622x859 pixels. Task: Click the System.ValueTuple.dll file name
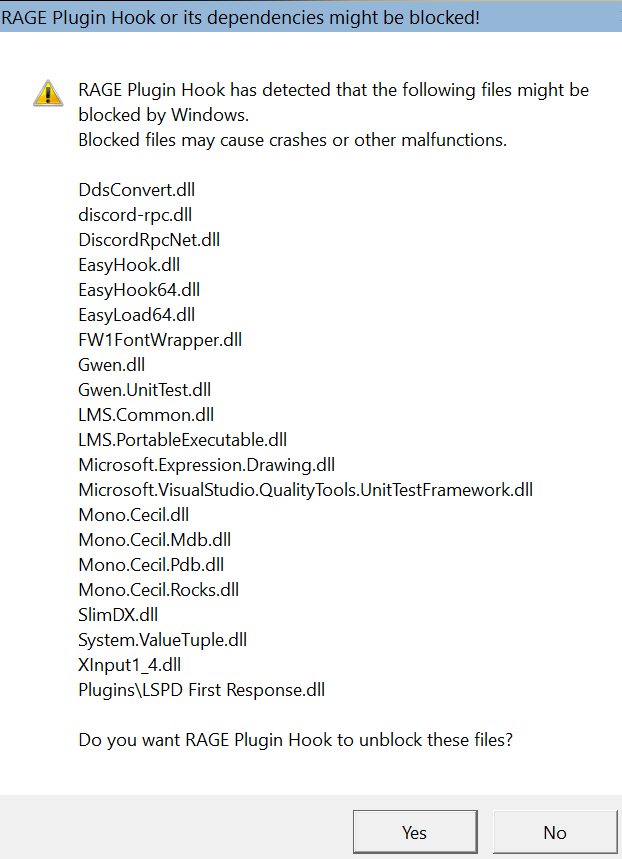coord(163,640)
